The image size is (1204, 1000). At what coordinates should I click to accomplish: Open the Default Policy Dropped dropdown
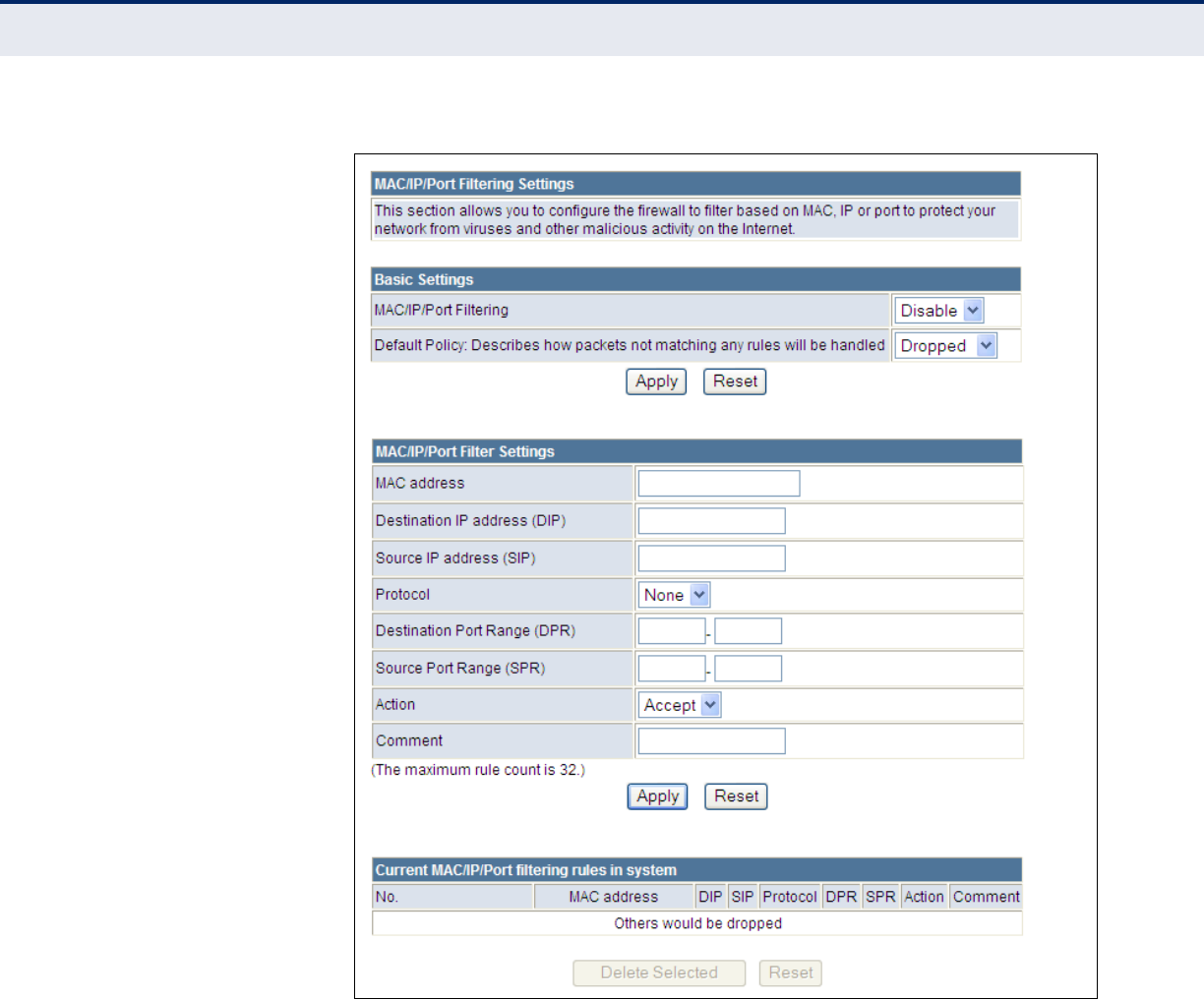click(x=946, y=346)
